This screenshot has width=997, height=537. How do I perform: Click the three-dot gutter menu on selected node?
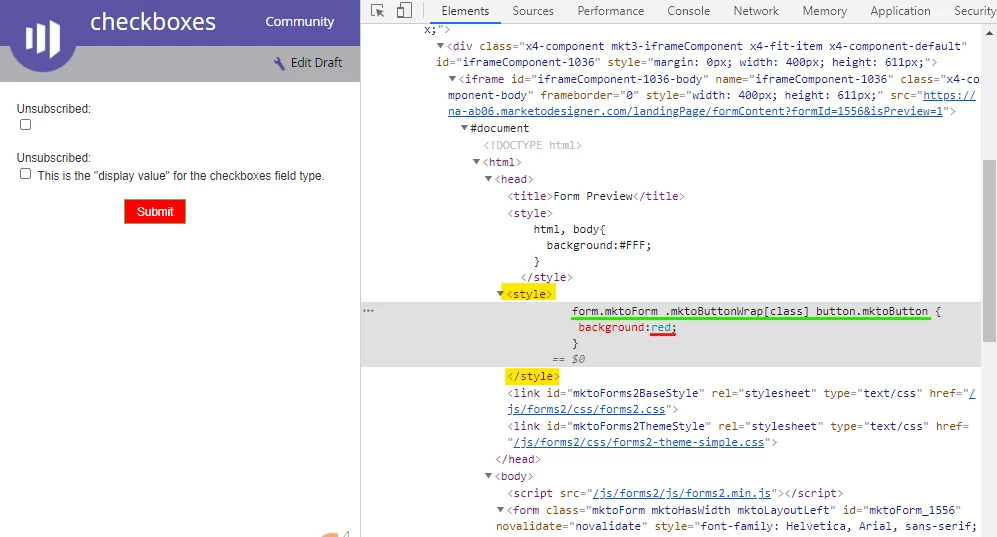[x=368, y=311]
